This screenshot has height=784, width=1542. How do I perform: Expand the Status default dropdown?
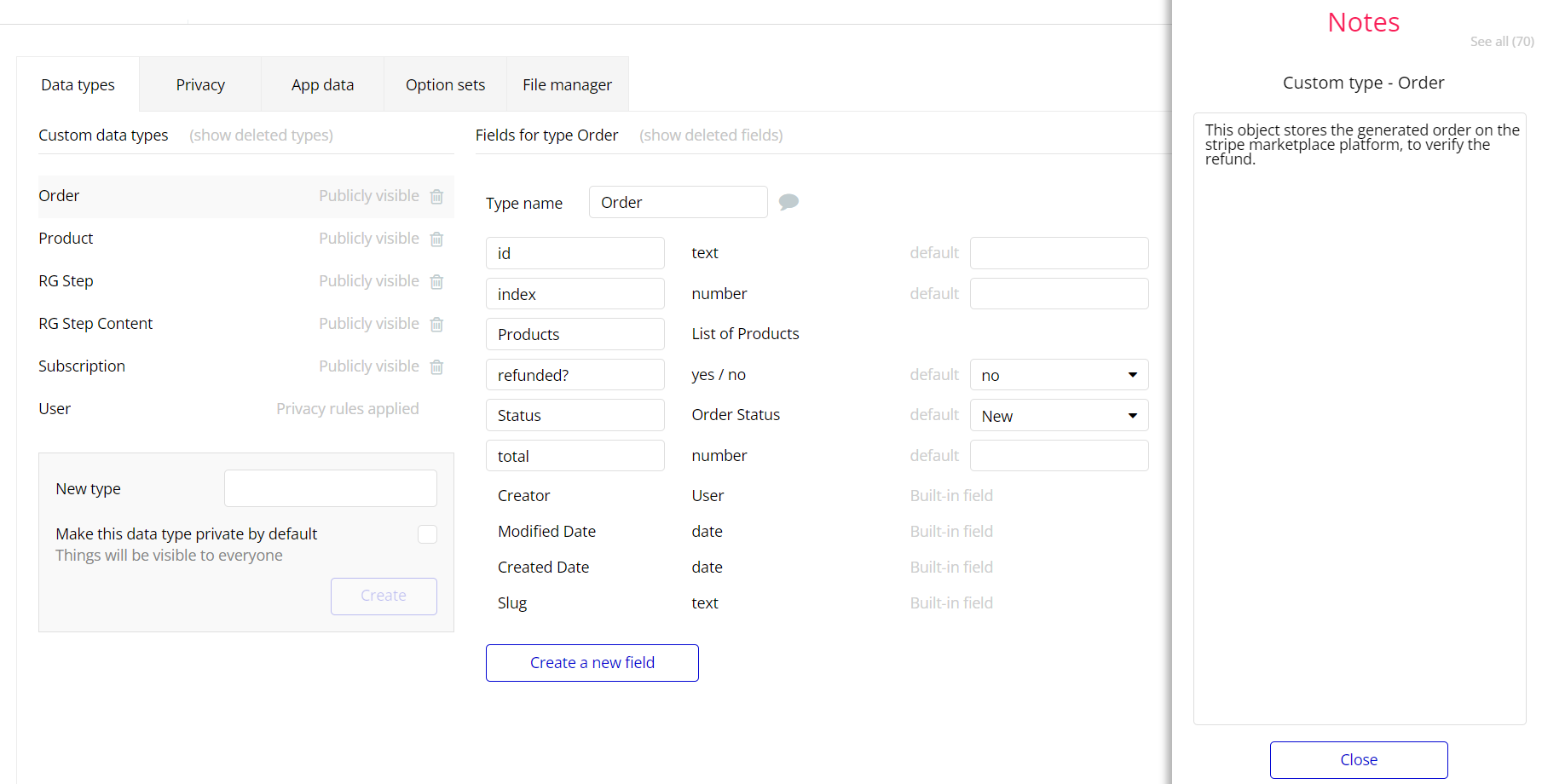pyautogui.click(x=1059, y=416)
